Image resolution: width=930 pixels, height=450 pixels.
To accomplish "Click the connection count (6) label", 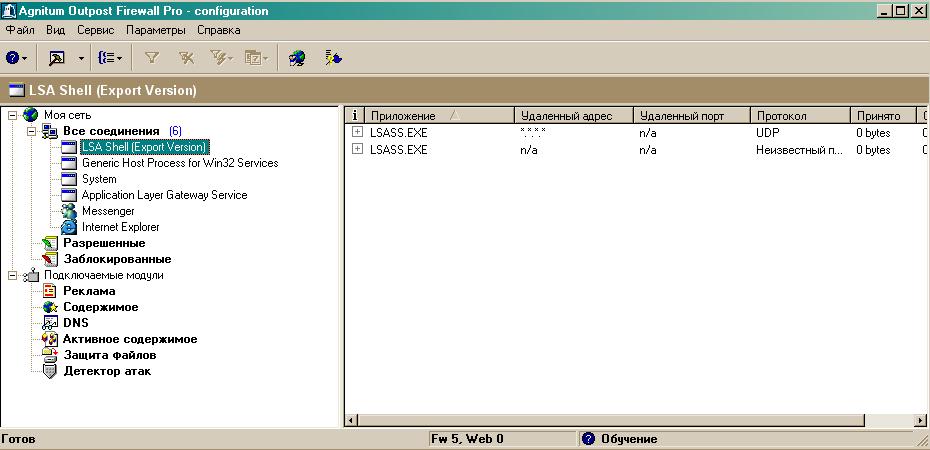I will [x=176, y=131].
